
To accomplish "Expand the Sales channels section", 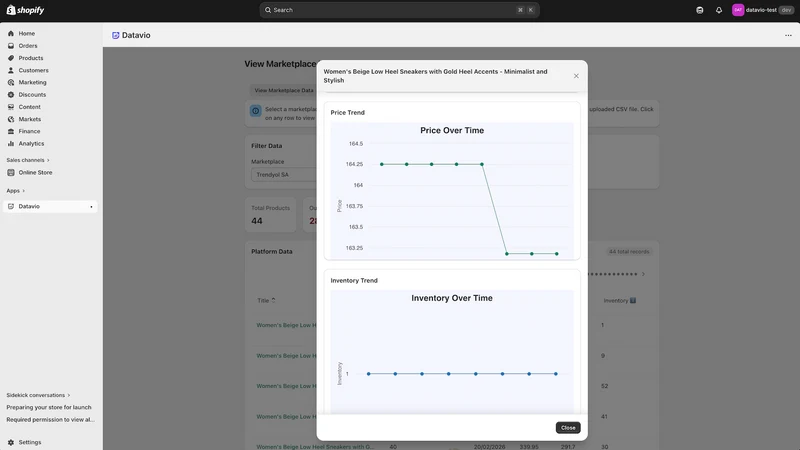I will click(28, 160).
